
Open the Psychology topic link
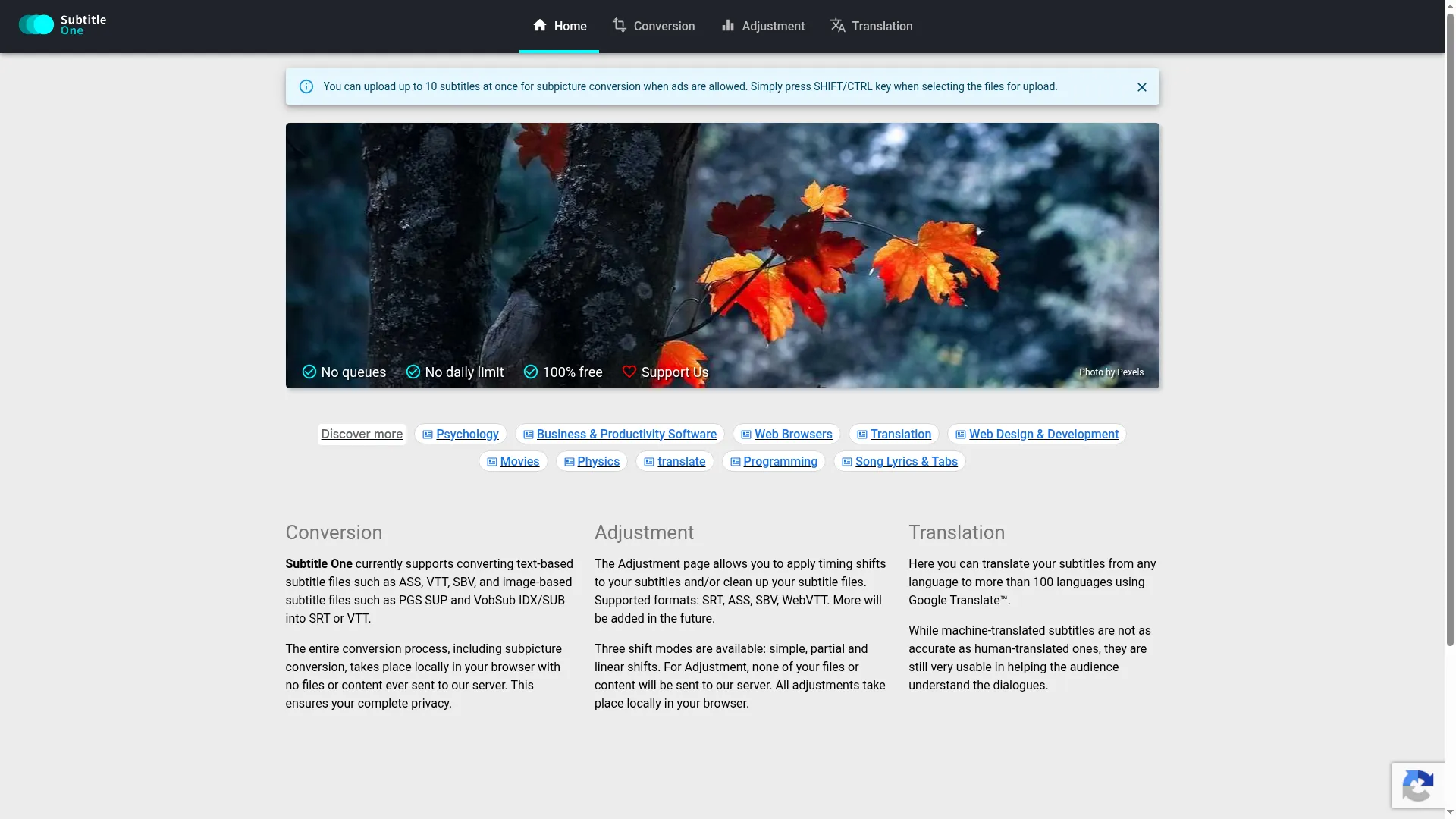pyautogui.click(x=467, y=434)
